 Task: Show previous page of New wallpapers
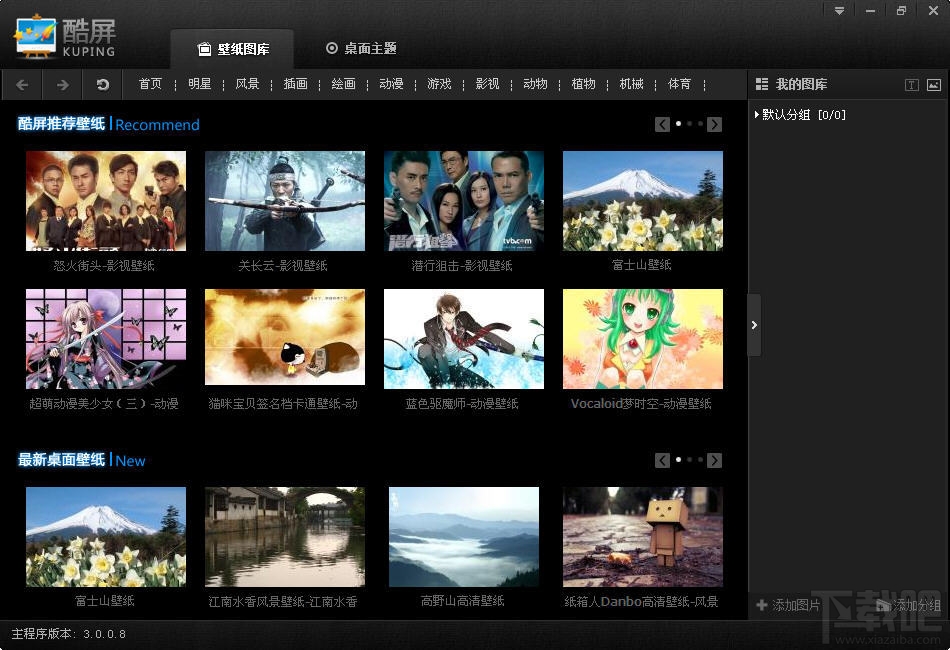(x=662, y=460)
